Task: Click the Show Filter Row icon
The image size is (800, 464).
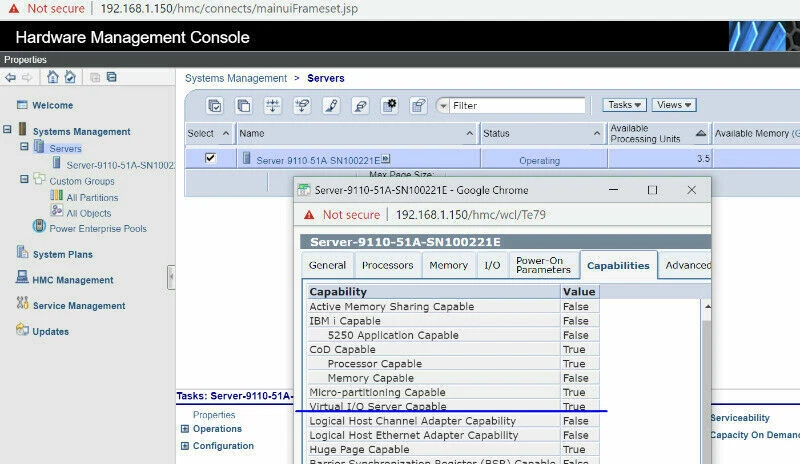Action: [273, 106]
